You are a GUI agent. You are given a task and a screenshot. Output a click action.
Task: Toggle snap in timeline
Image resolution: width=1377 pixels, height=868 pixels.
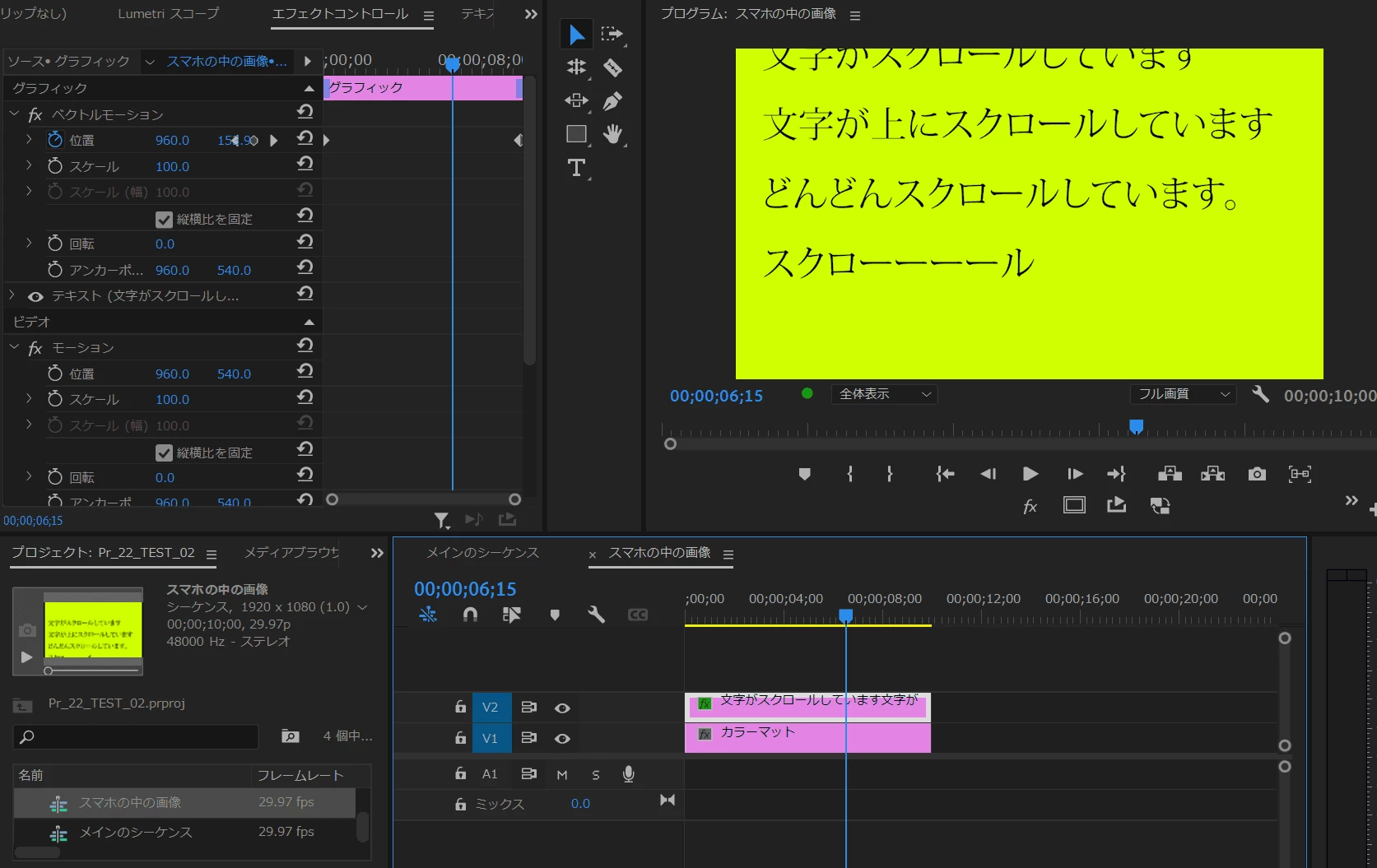[470, 615]
